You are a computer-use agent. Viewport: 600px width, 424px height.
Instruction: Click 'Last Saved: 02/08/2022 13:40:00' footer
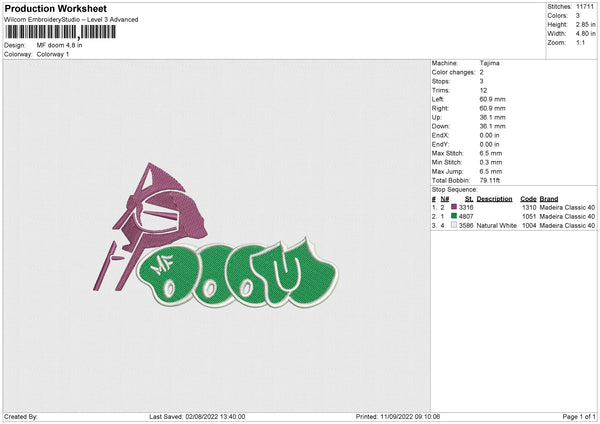197,417
